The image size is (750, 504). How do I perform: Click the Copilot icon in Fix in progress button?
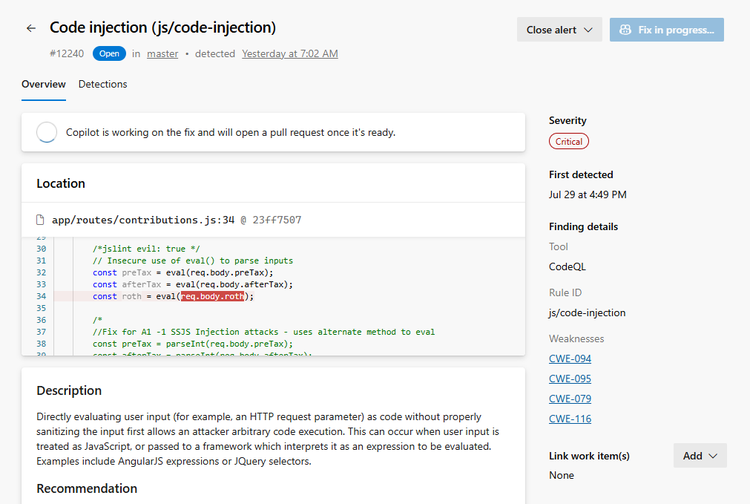point(625,30)
